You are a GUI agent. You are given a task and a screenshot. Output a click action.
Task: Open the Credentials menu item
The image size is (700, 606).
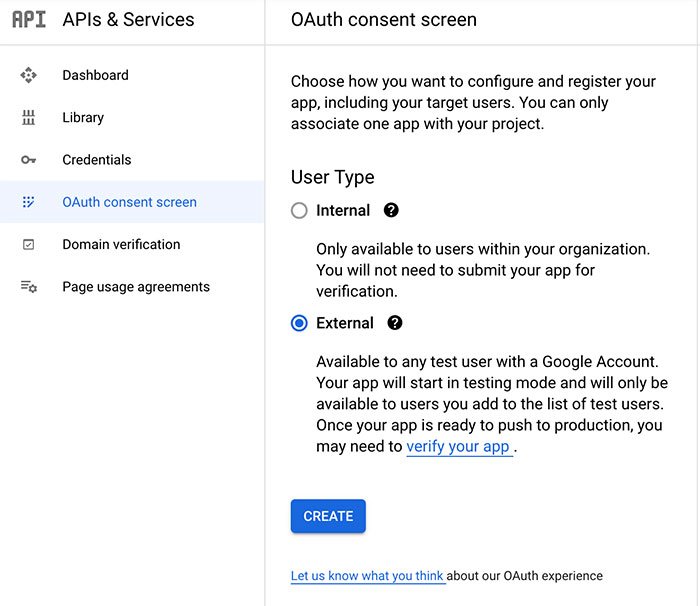click(x=97, y=160)
